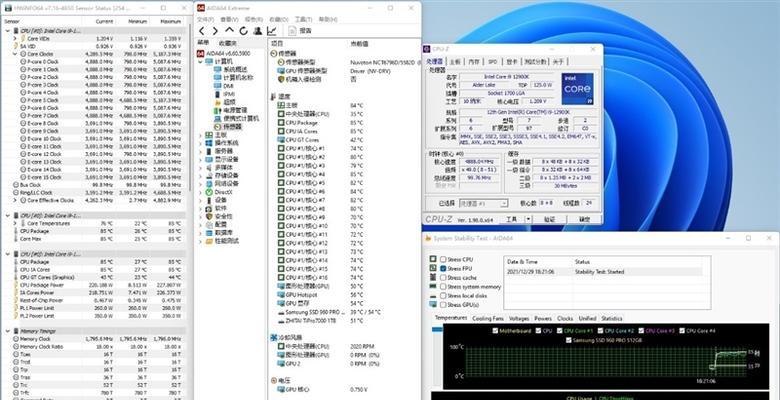Image resolution: width=780 pixels, height=400 pixels.
Task: Click the Intel Core logo in CPU-Z
Action: (577, 89)
